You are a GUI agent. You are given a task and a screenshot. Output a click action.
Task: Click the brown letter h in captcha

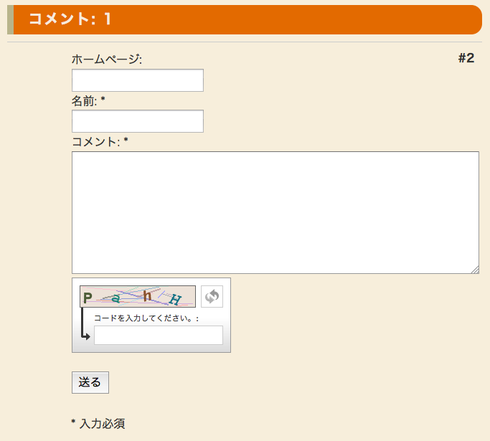(147, 296)
